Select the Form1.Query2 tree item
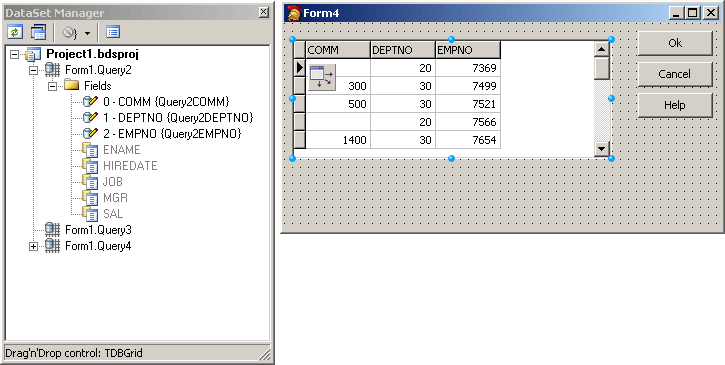Screen dimensions: 725x365 [98, 70]
